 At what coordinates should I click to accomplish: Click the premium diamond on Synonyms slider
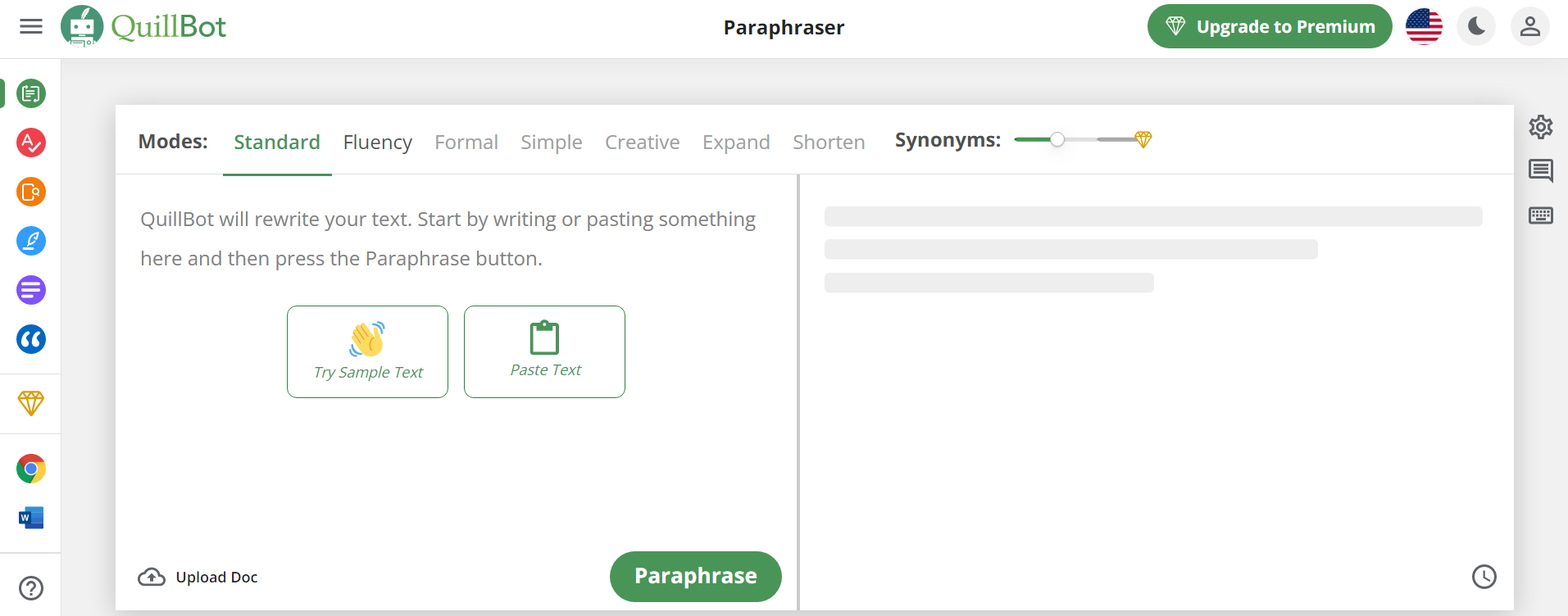1143,139
